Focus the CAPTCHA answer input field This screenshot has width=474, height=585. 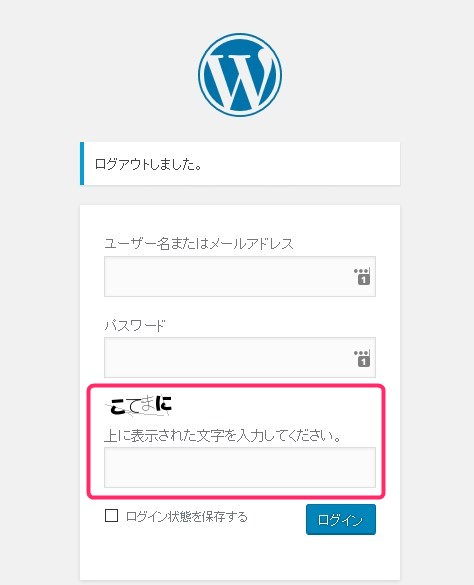(240, 467)
